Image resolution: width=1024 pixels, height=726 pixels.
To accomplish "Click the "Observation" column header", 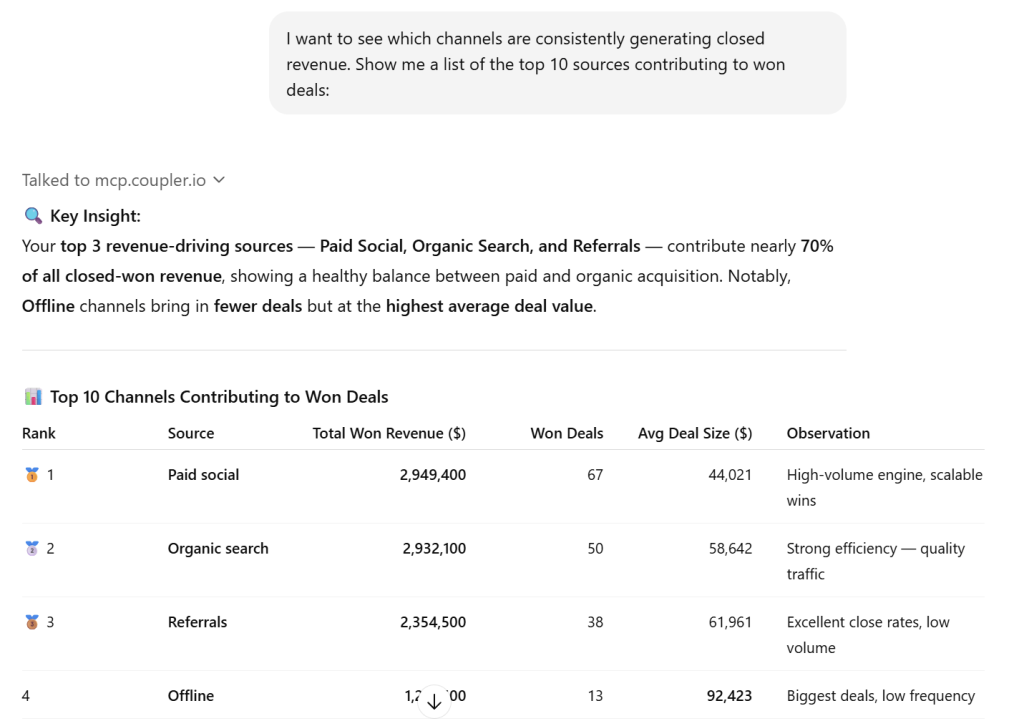I will (x=828, y=433).
